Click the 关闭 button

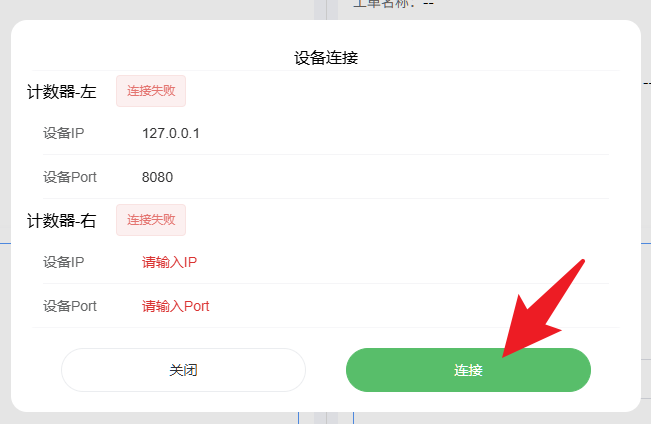(183, 370)
